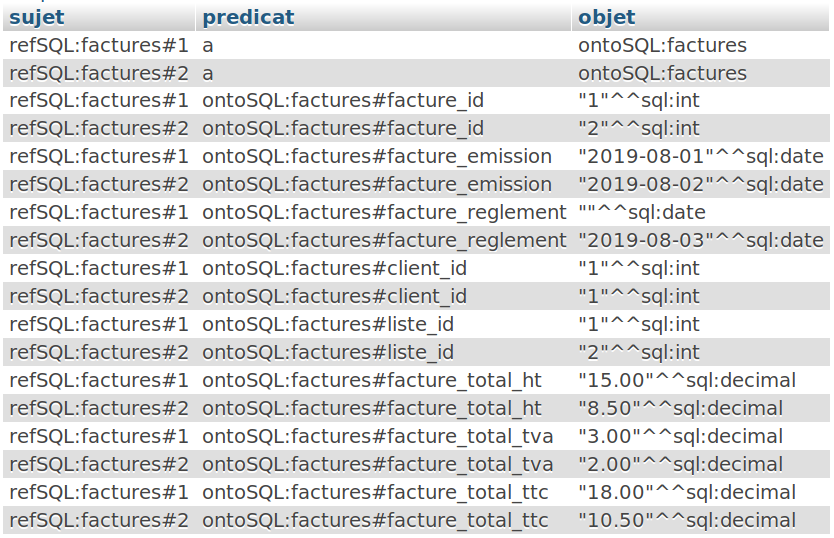
Task: Select predicate facture_total_ht for factures#1
Action: 372,381
